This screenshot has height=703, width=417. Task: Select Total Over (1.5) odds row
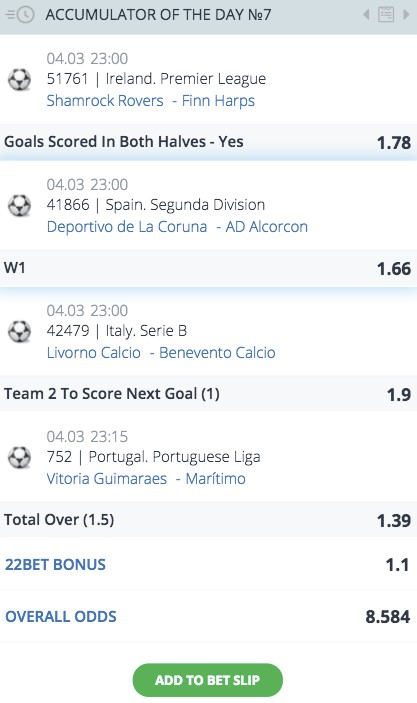208,520
